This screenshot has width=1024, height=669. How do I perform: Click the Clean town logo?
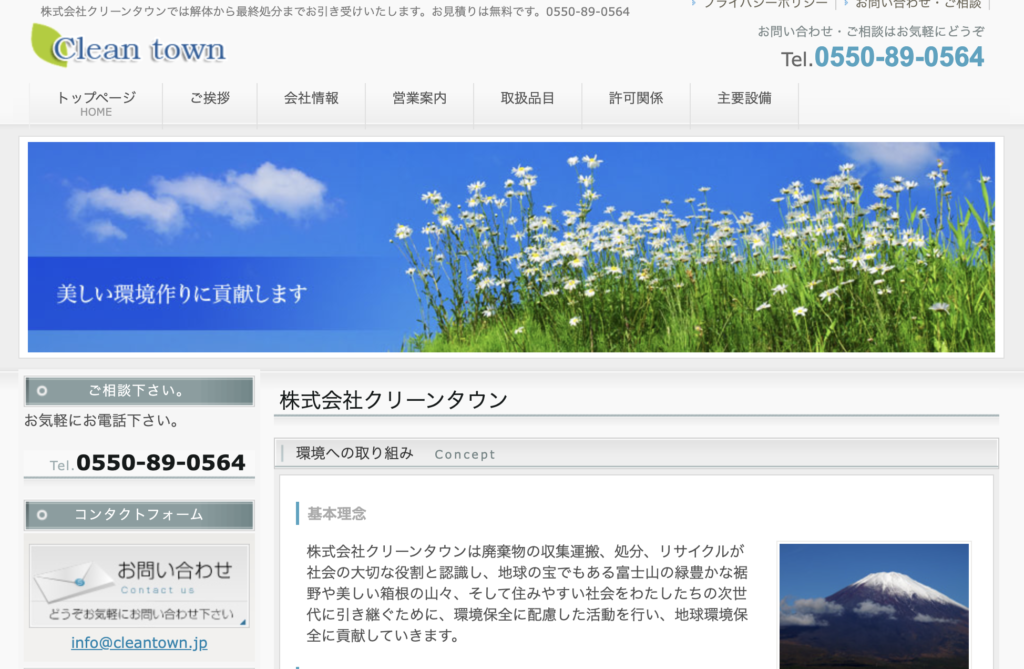[129, 46]
